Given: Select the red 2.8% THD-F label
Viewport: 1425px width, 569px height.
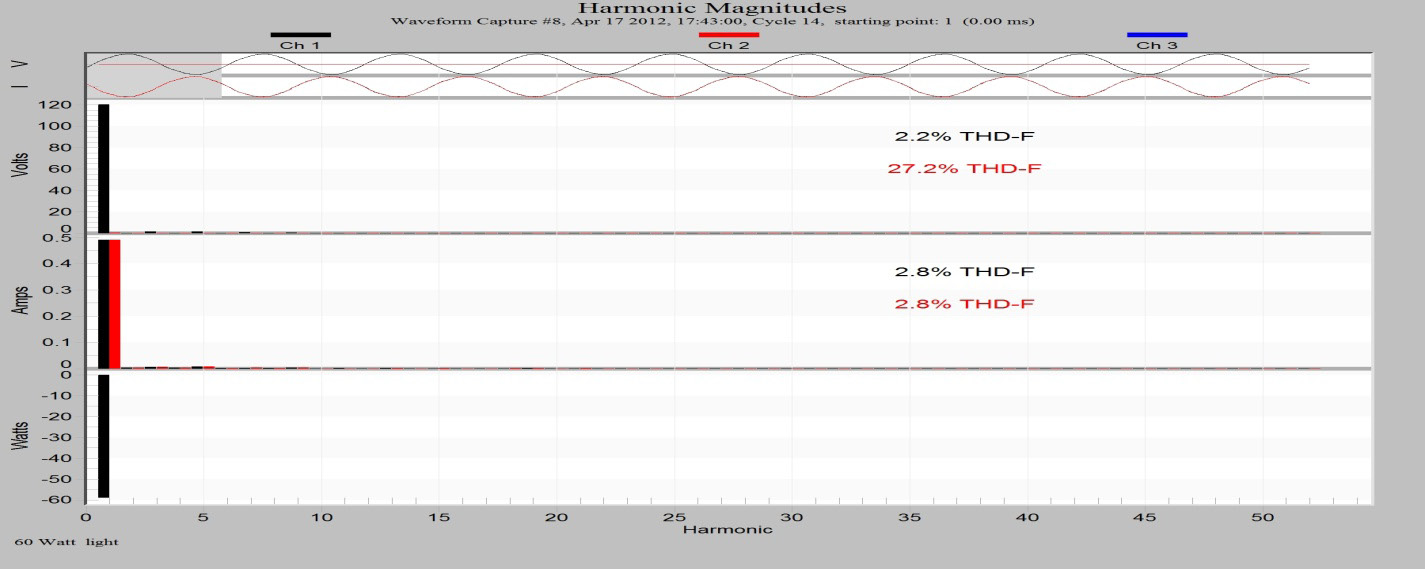Looking at the screenshot, I should pos(964,304).
